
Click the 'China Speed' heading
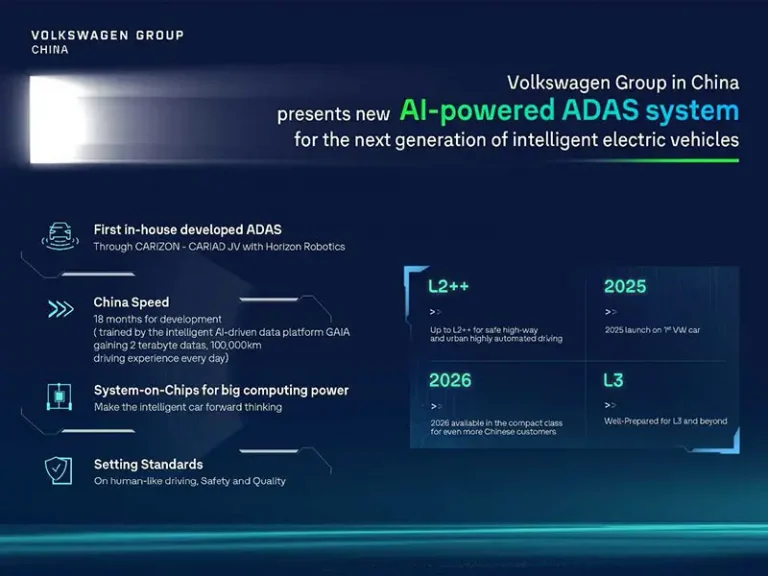click(131, 302)
